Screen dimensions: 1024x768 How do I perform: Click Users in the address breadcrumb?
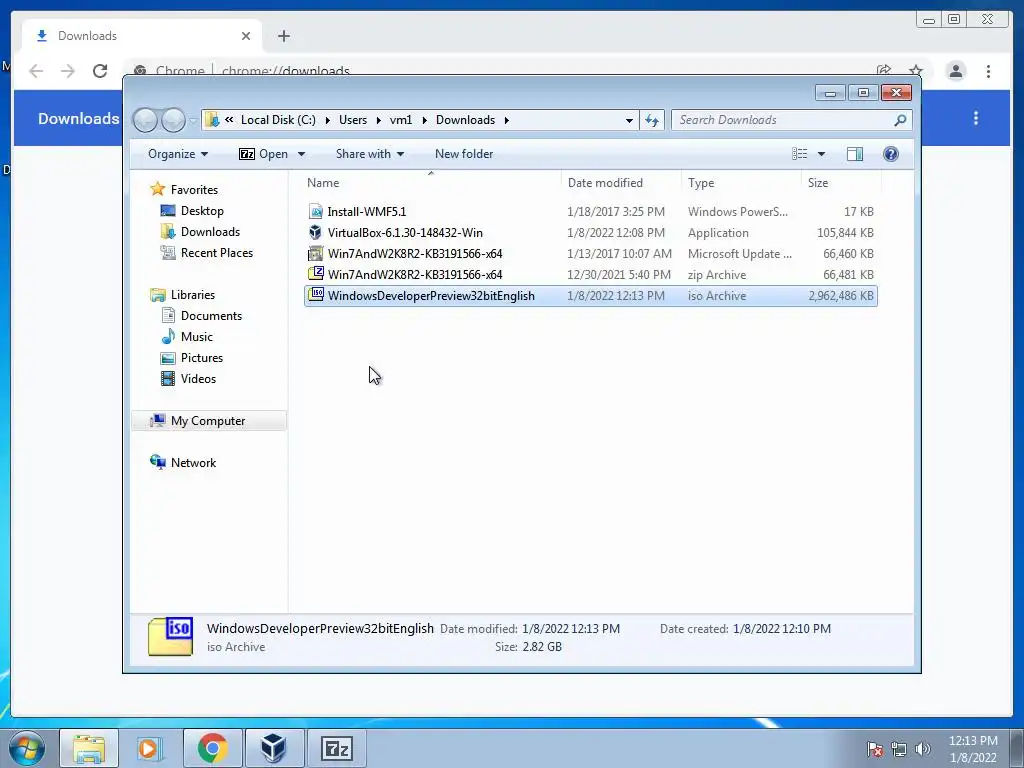click(353, 120)
